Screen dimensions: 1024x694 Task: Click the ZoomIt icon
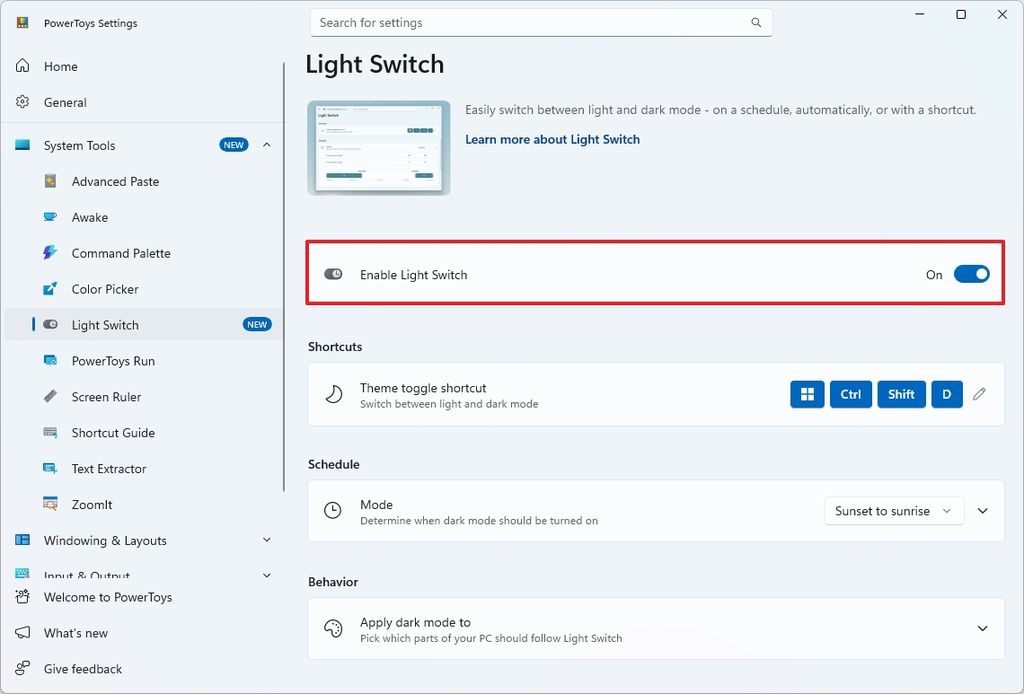tap(50, 504)
